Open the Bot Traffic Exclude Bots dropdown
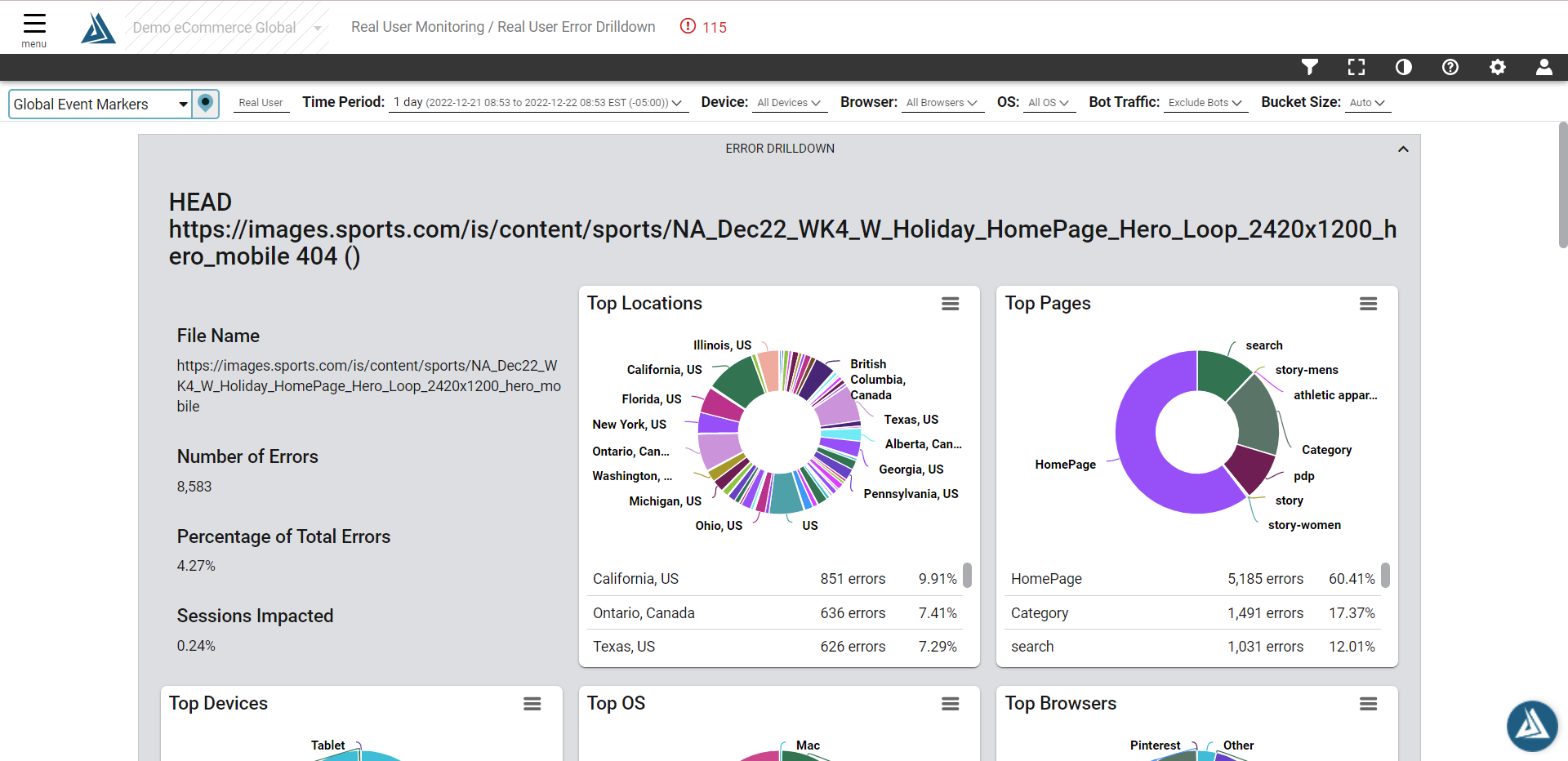This screenshot has height=761, width=1568. [x=1205, y=103]
